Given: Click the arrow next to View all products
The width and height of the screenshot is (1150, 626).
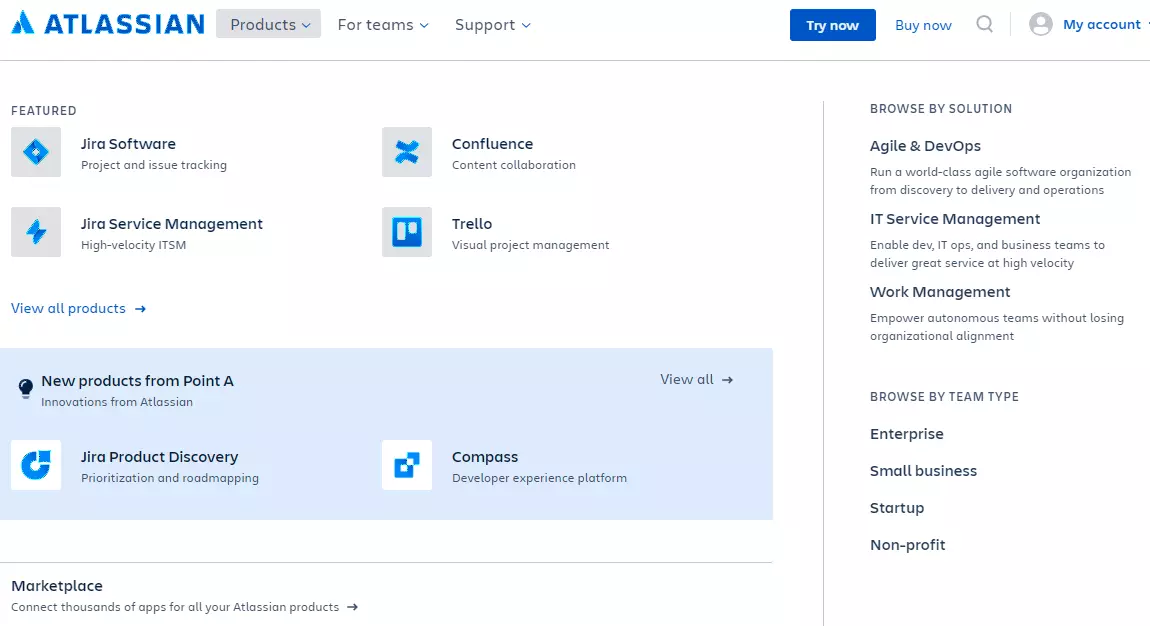Looking at the screenshot, I should 140,309.
